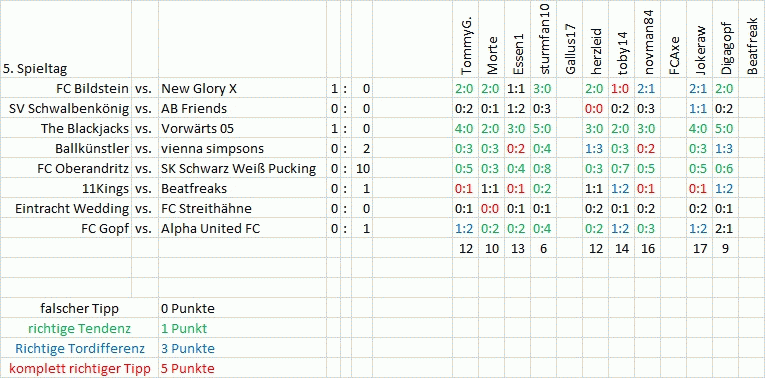Select the '5. Spieltag' header cell
The width and height of the screenshot is (765, 378).
pyautogui.click(x=66, y=40)
